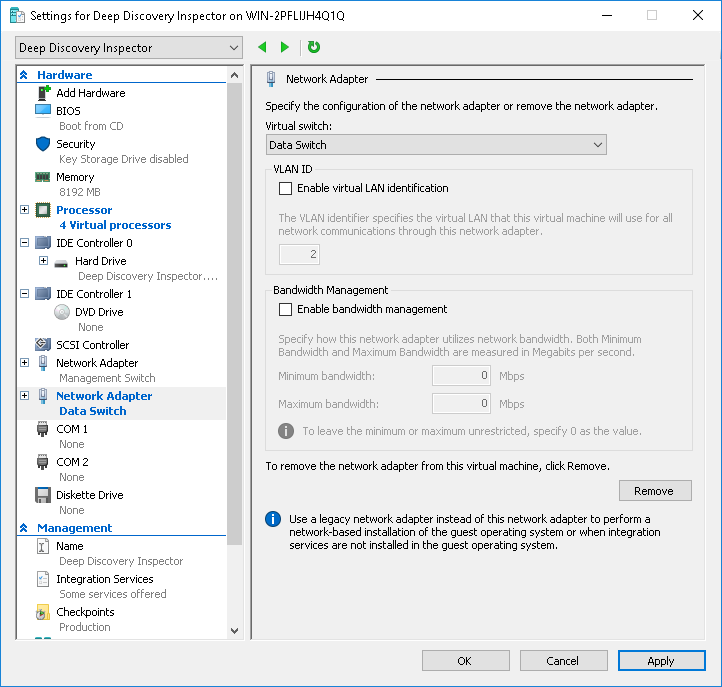
Task: Select Memory in the hardware list
Action: [x=75, y=177]
